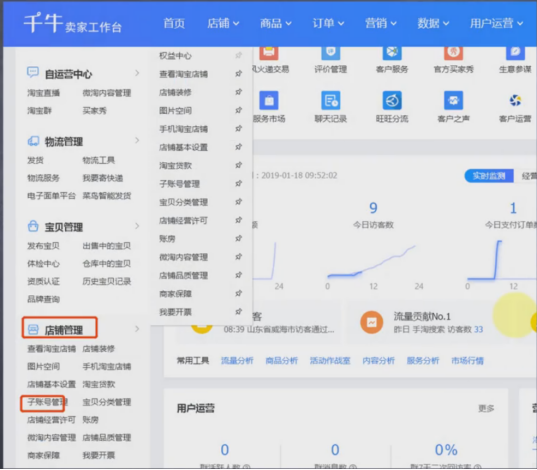The image size is (537, 470).
Task: Open 品牌查询 link in sidebar
Action: pos(43,299)
